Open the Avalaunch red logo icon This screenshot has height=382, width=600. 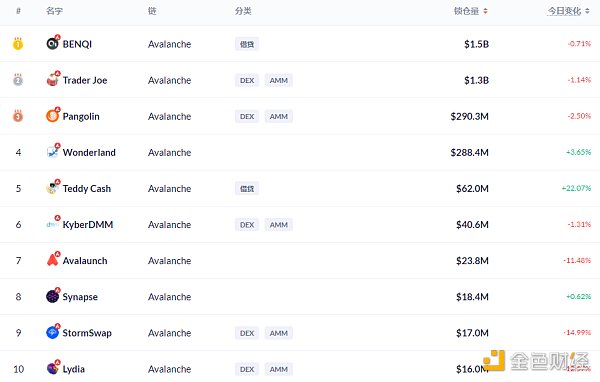[52, 260]
